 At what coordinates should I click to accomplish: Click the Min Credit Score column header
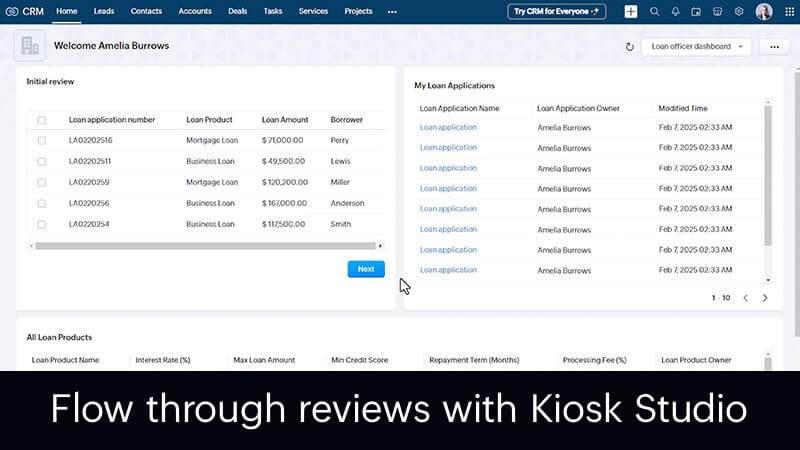coord(360,360)
